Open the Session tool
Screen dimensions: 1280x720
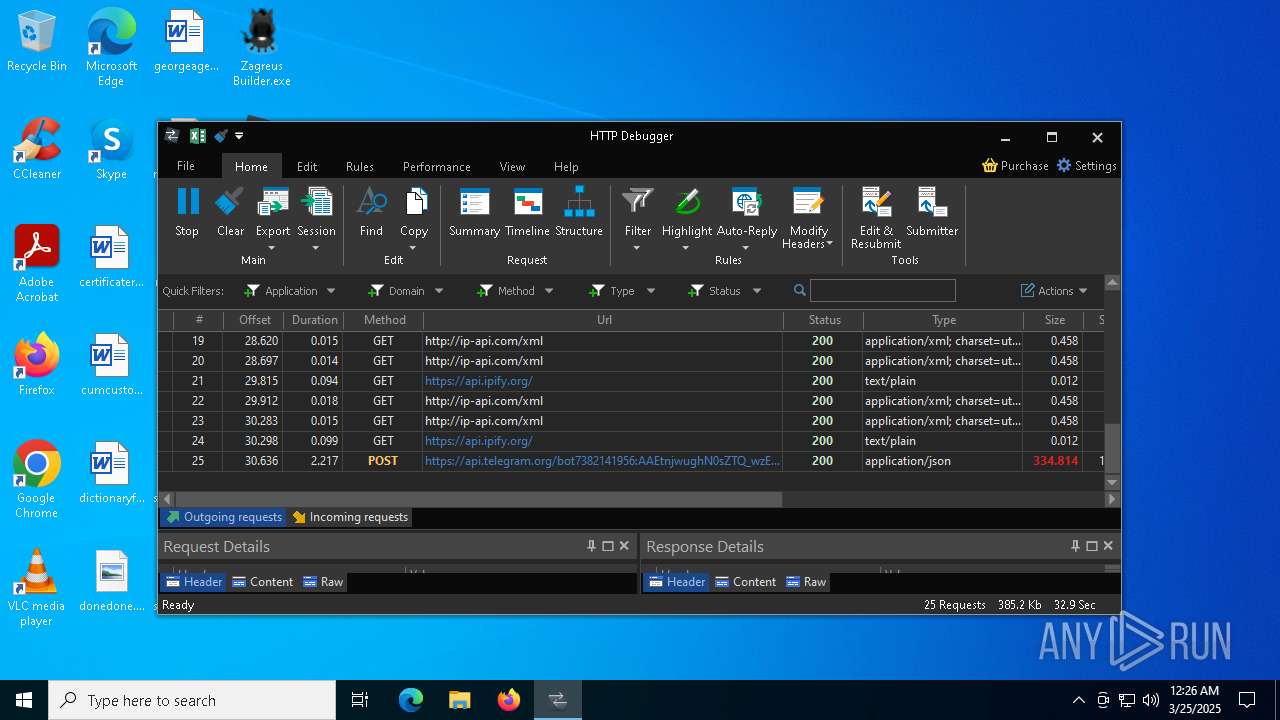(x=316, y=212)
